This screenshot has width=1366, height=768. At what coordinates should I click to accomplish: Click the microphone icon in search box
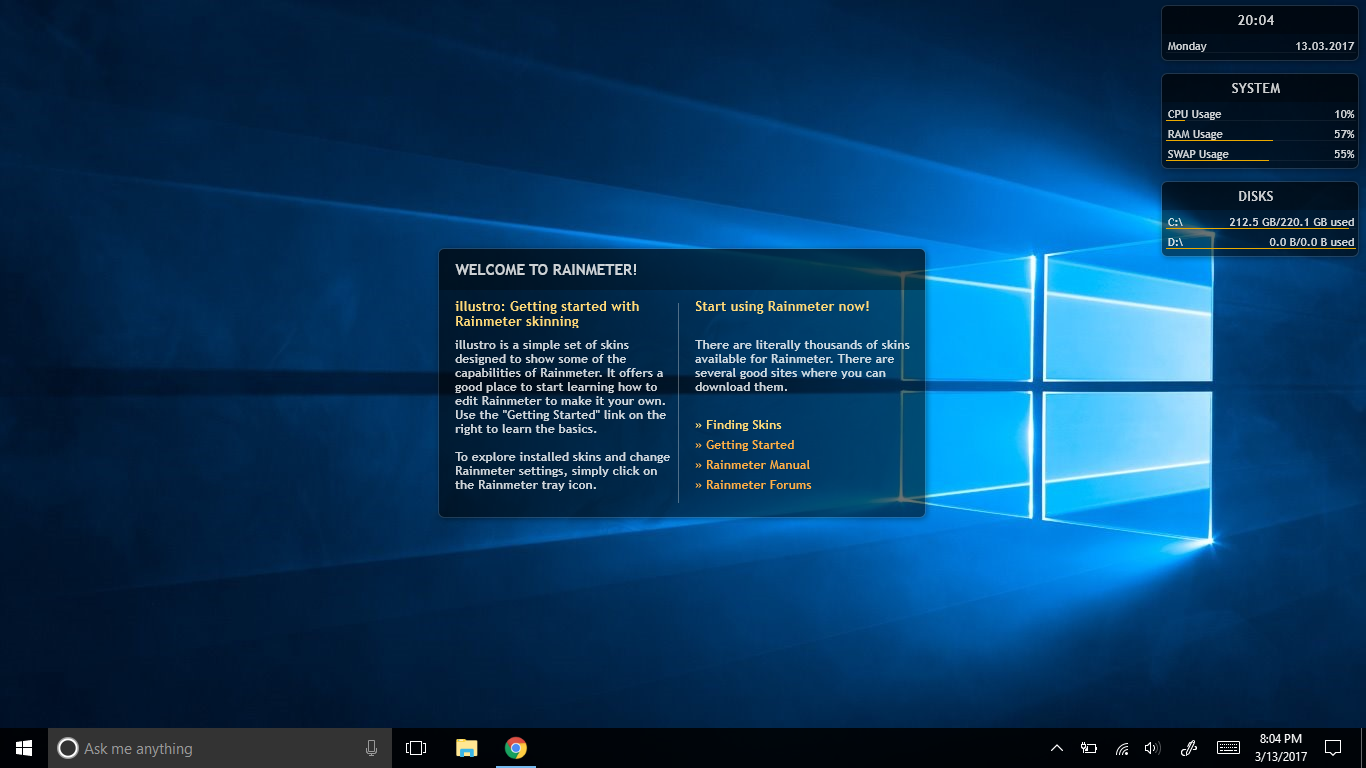point(372,748)
